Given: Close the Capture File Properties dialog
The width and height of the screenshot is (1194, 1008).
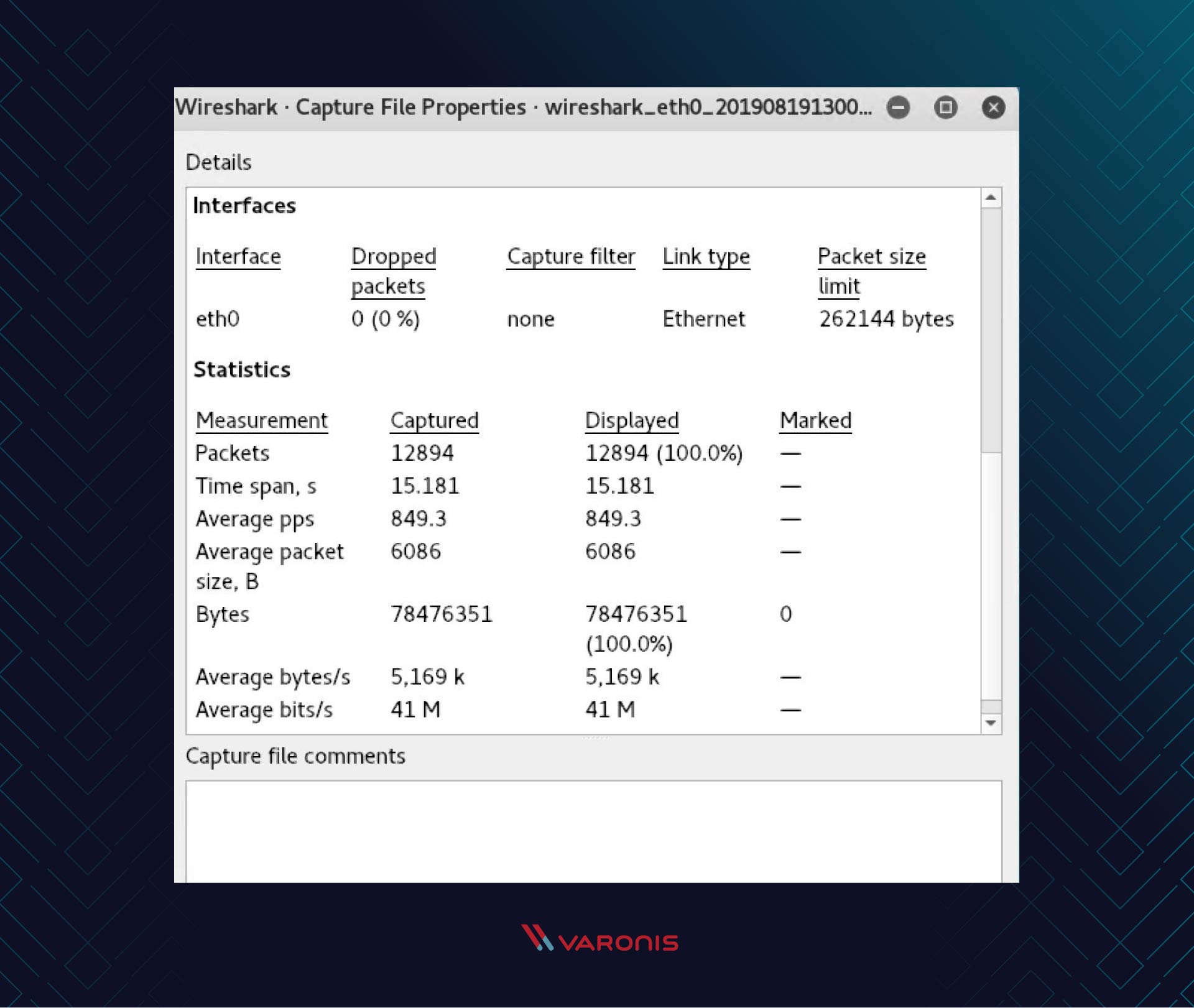Looking at the screenshot, I should [x=993, y=108].
